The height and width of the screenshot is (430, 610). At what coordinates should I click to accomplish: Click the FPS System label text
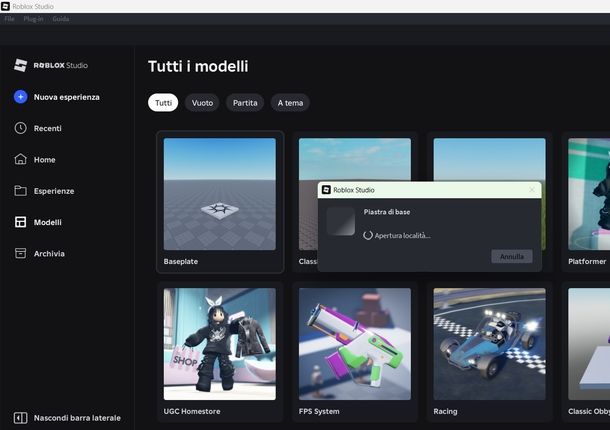(x=319, y=411)
